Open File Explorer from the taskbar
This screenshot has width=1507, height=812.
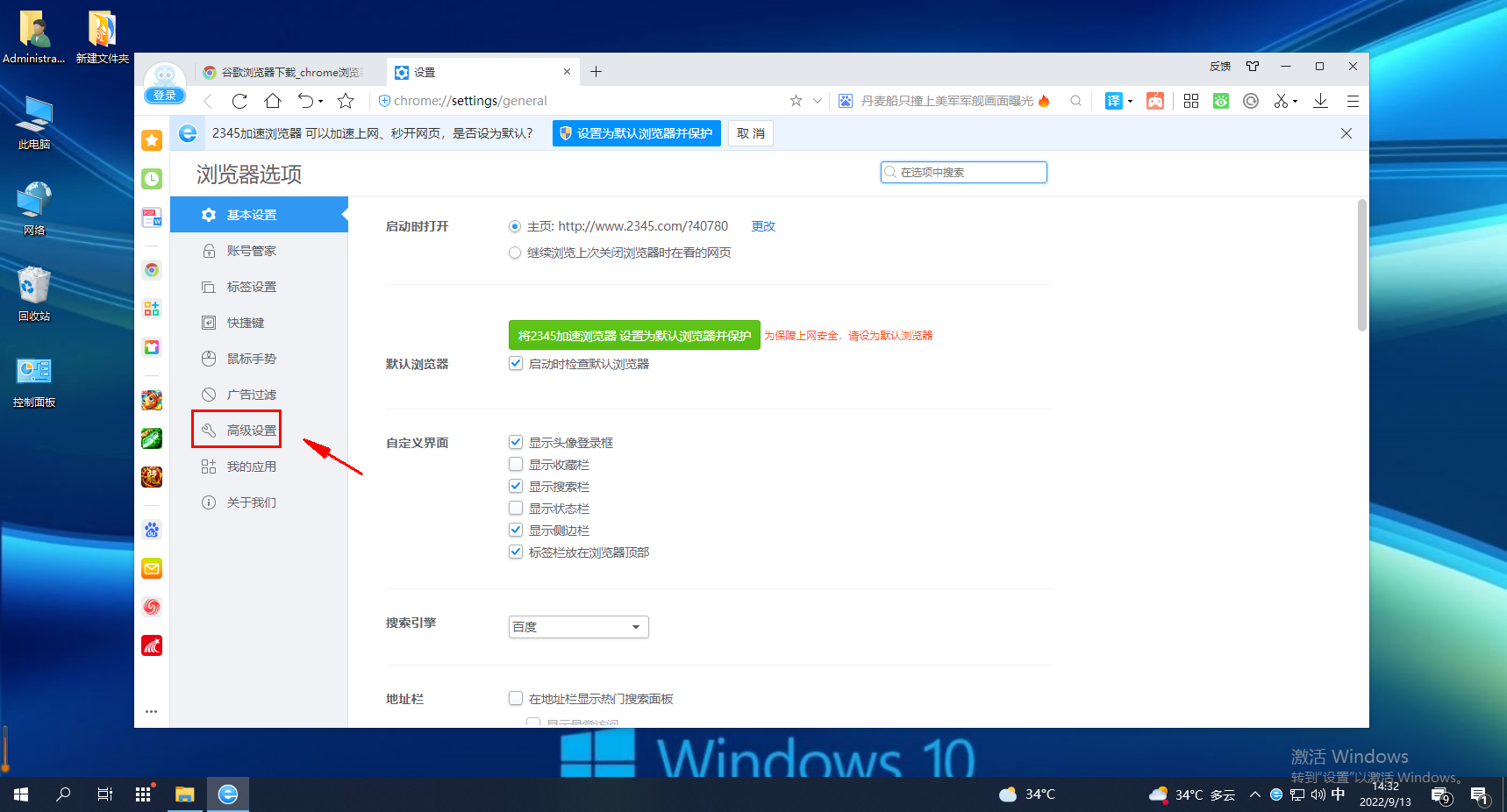click(x=184, y=794)
